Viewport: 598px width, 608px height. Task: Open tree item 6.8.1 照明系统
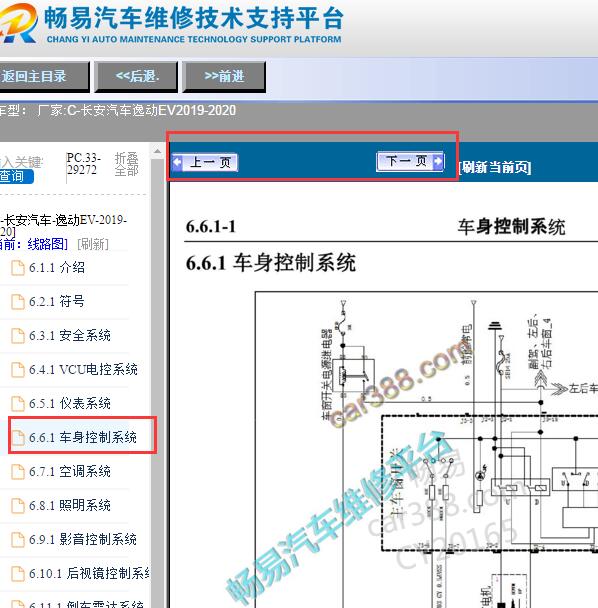[70, 506]
